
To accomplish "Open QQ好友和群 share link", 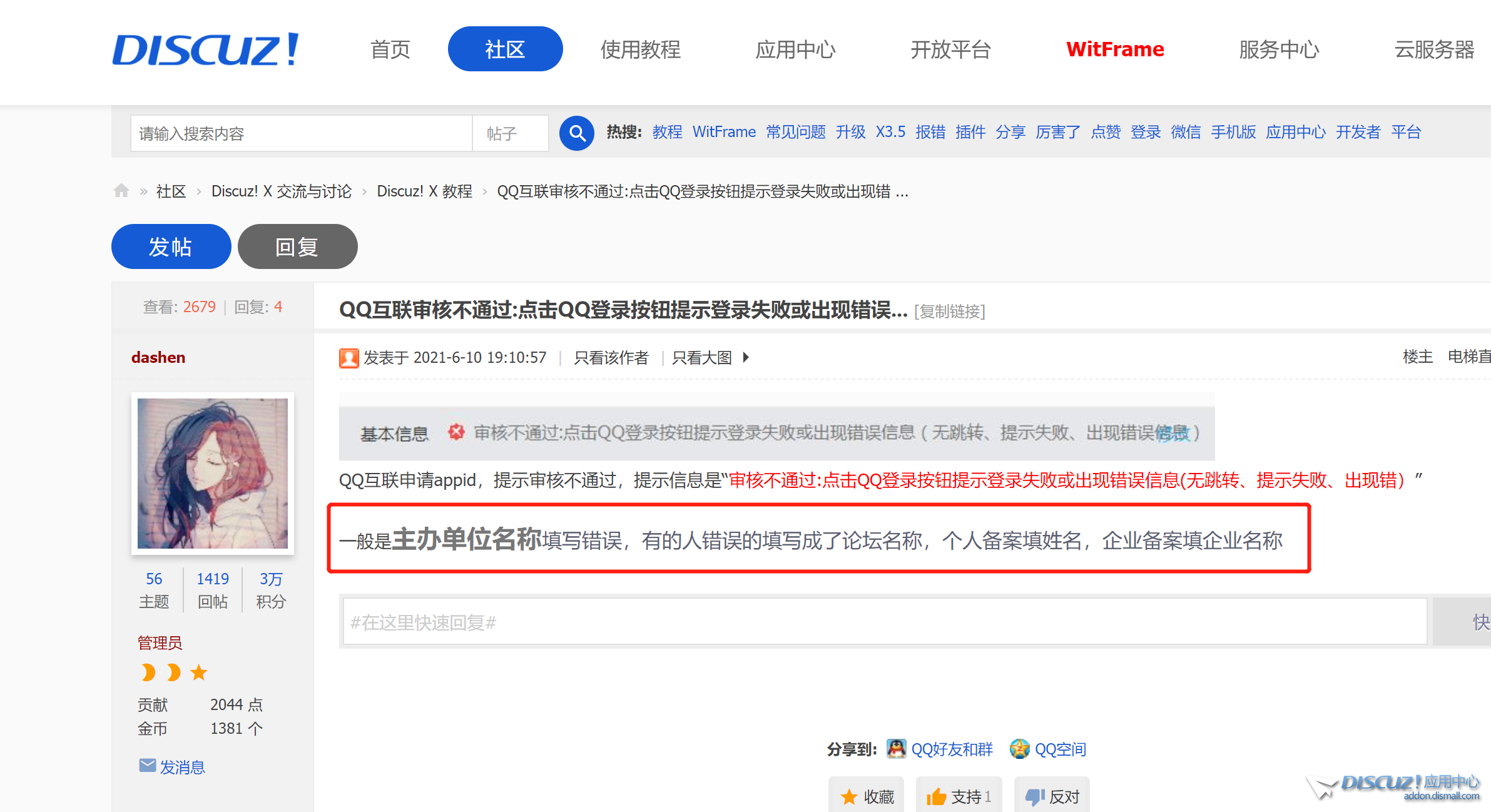I will [952, 749].
